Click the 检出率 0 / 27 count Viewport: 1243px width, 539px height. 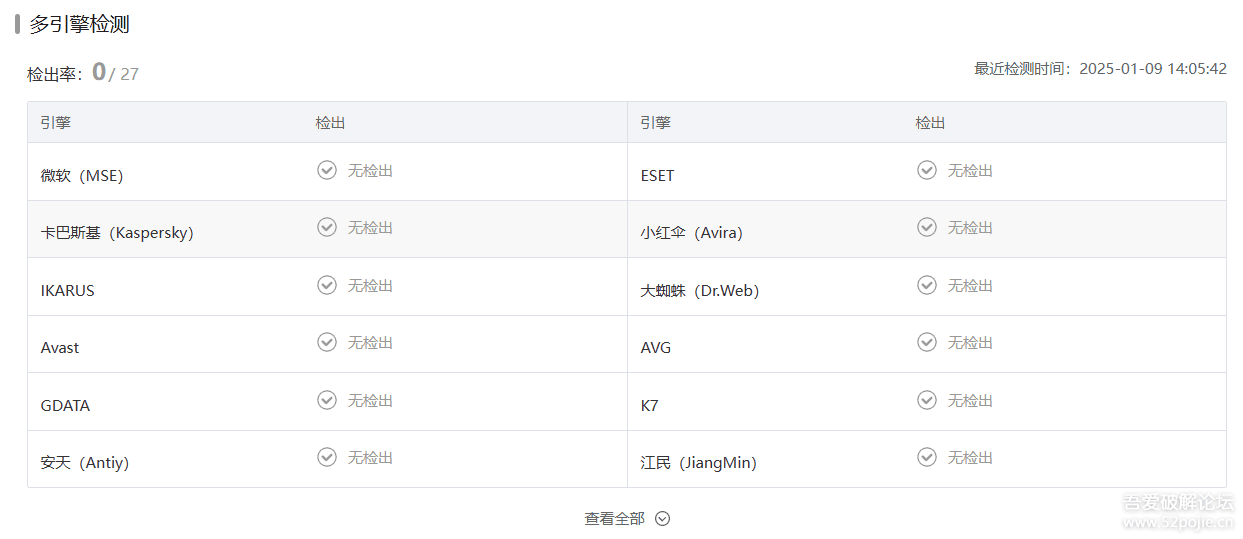tap(114, 73)
